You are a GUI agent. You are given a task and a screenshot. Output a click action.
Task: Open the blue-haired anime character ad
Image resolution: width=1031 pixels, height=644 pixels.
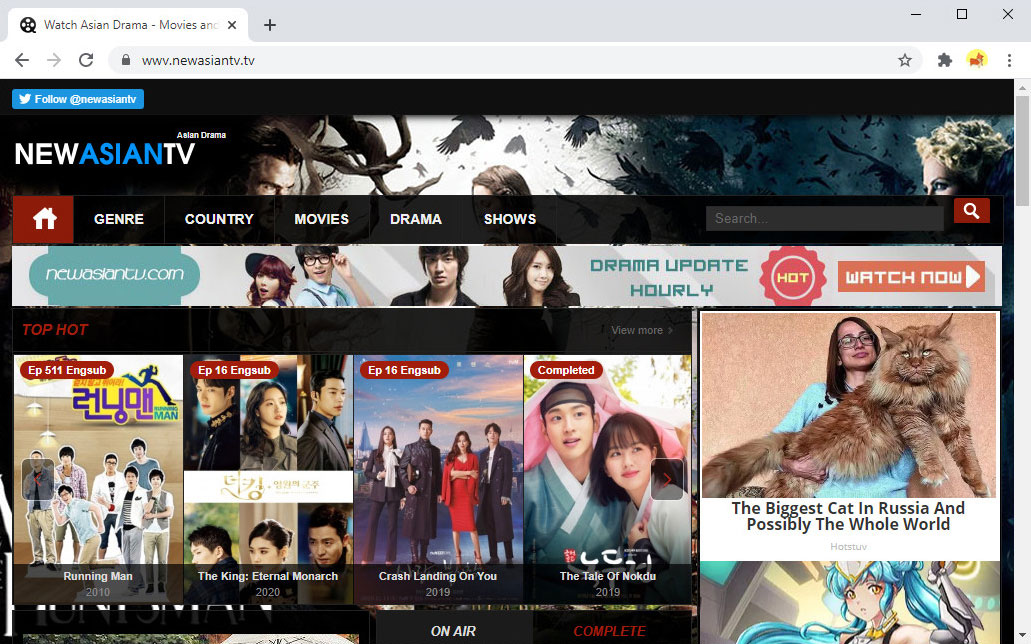[x=849, y=603]
